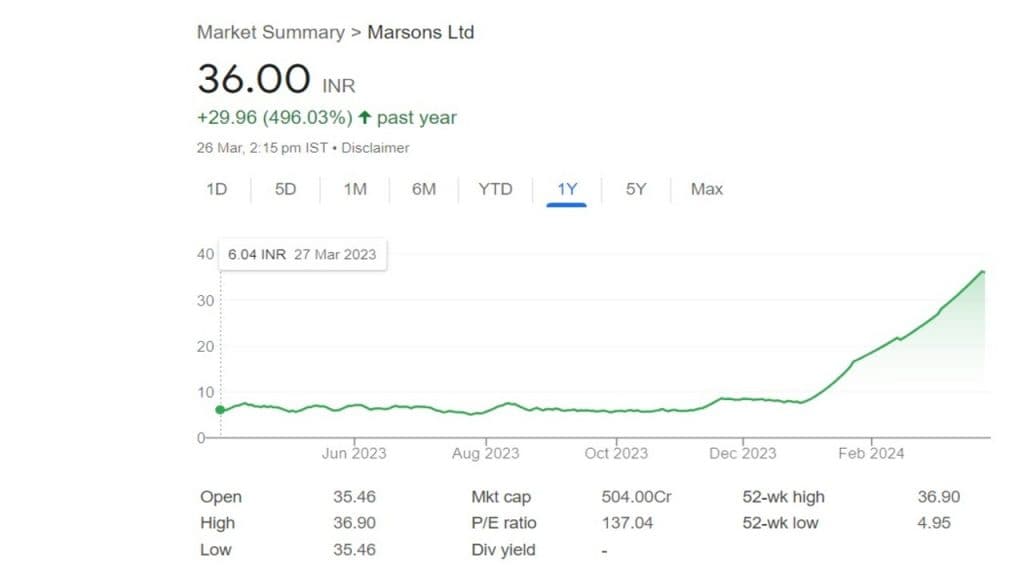The image size is (1024, 576).
Task: Switch to the 5Y chart tab
Action: (636, 189)
